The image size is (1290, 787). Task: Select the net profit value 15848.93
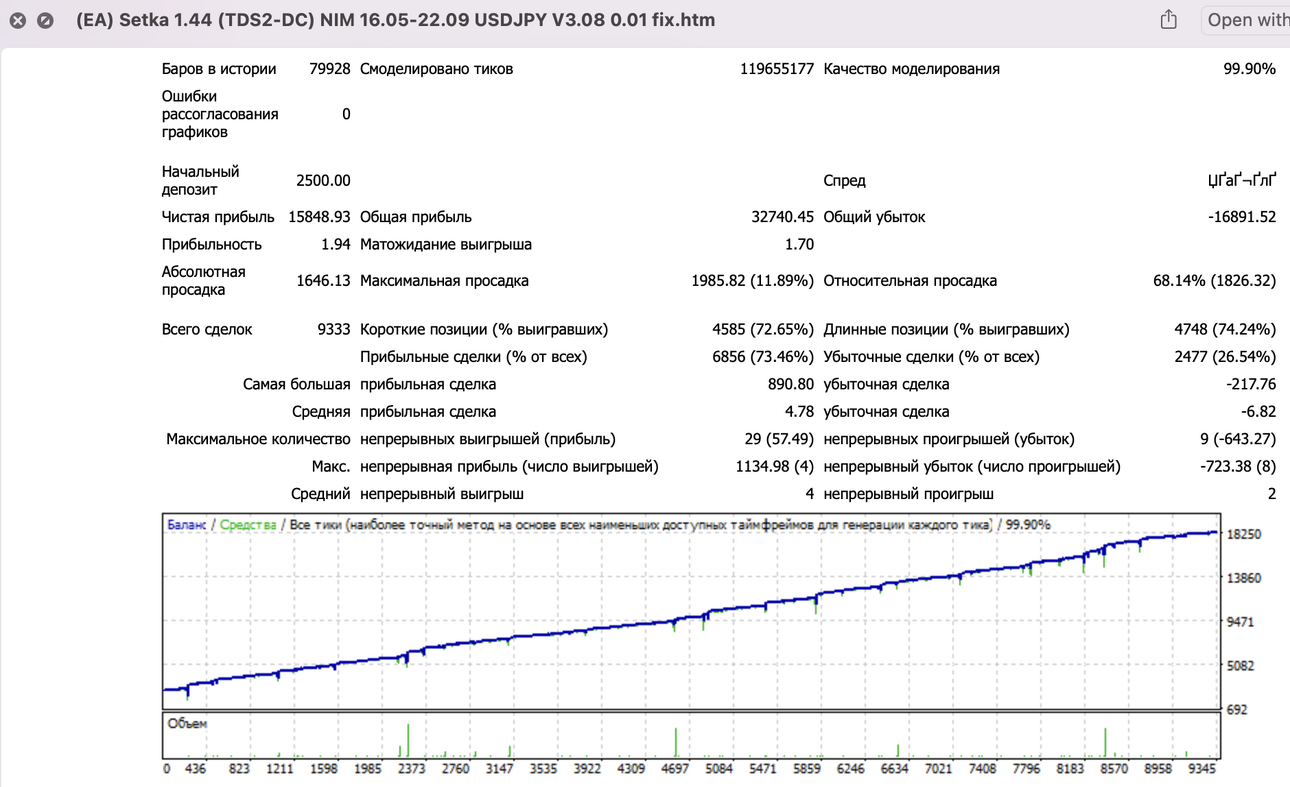tap(320, 217)
